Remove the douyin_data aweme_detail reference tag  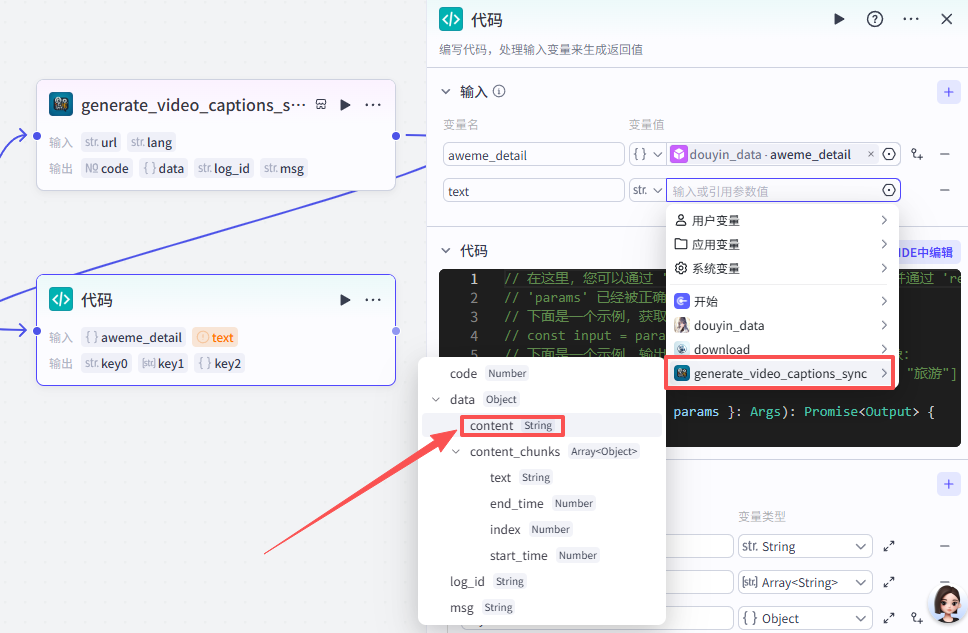click(870, 154)
